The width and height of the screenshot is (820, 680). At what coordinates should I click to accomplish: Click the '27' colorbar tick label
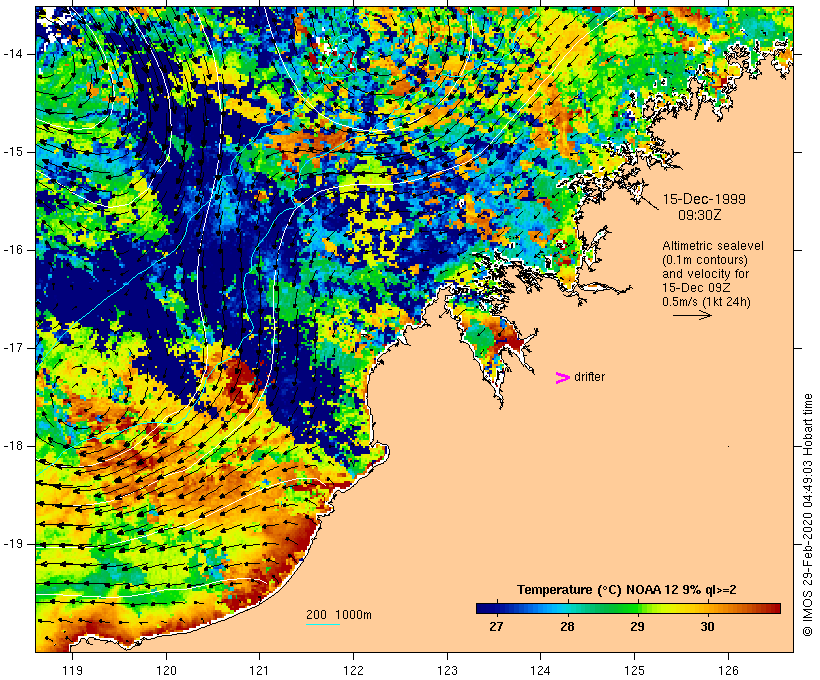click(x=496, y=626)
